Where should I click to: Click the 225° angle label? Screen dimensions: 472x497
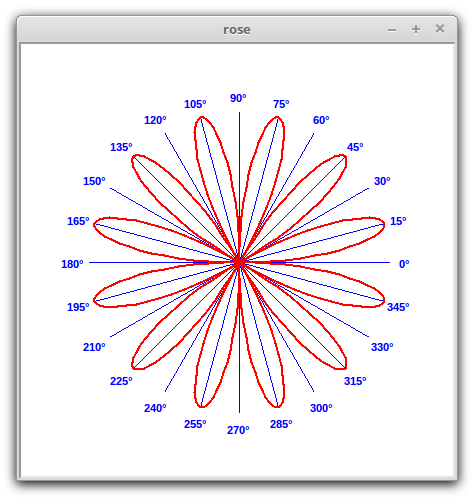pyautogui.click(x=121, y=381)
